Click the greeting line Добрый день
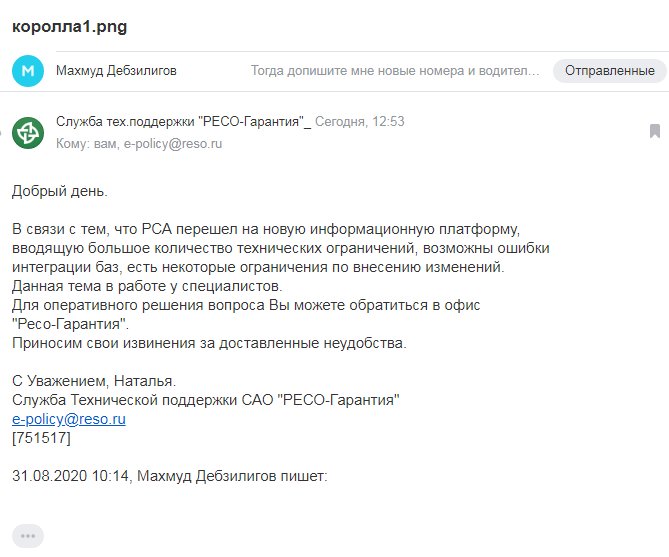Screen dimensions: 669x557 (60, 191)
